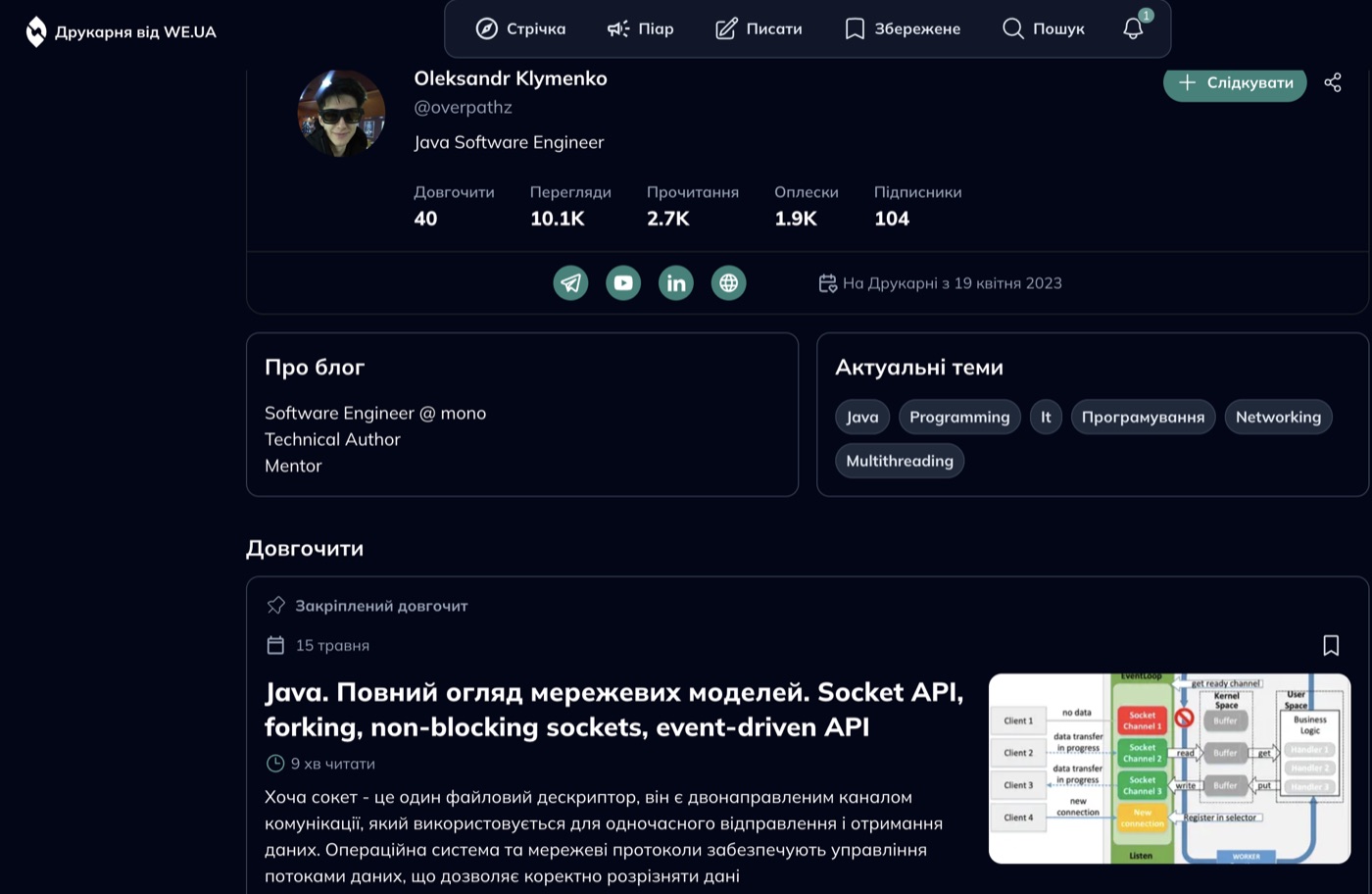Click the Oleksandr Klymenko profile name
1372x894 pixels.
(511, 78)
